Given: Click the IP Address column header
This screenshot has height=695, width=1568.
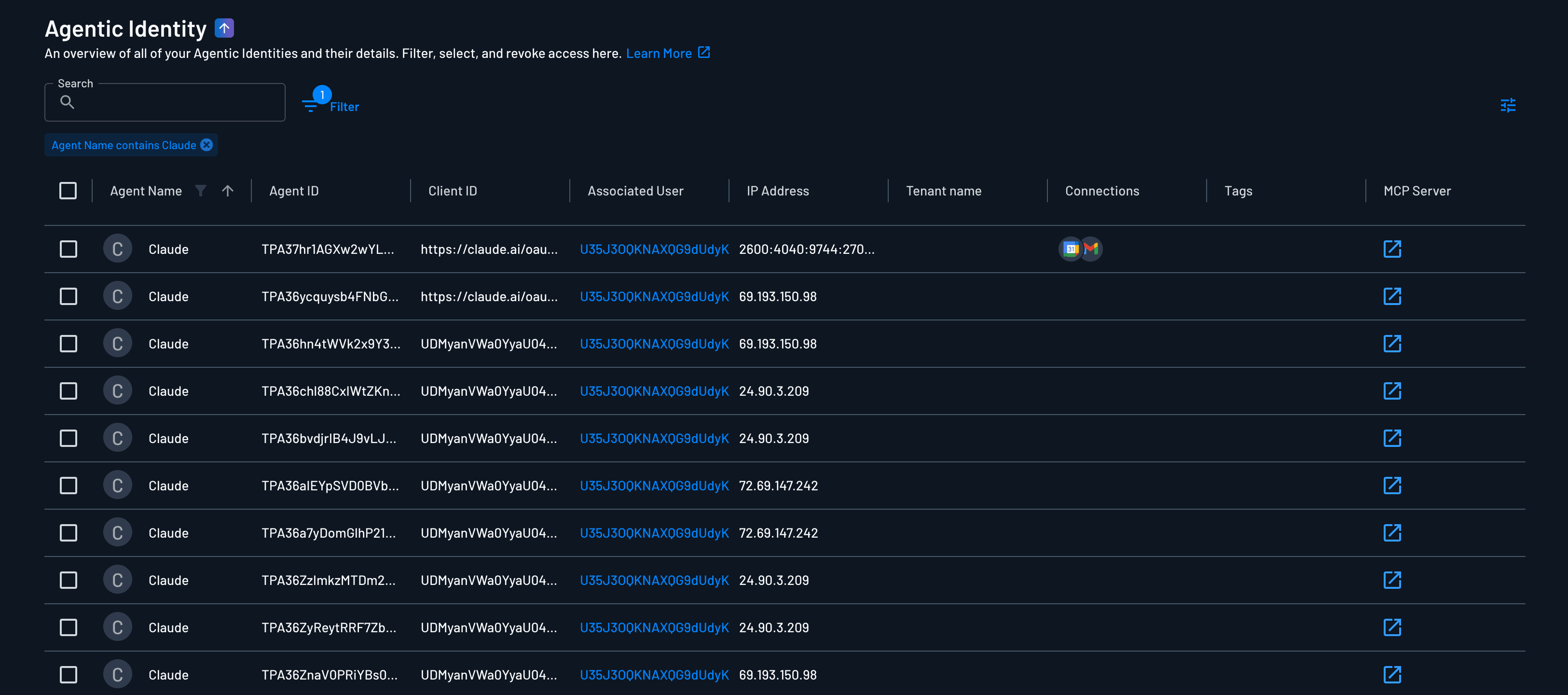Looking at the screenshot, I should point(777,191).
